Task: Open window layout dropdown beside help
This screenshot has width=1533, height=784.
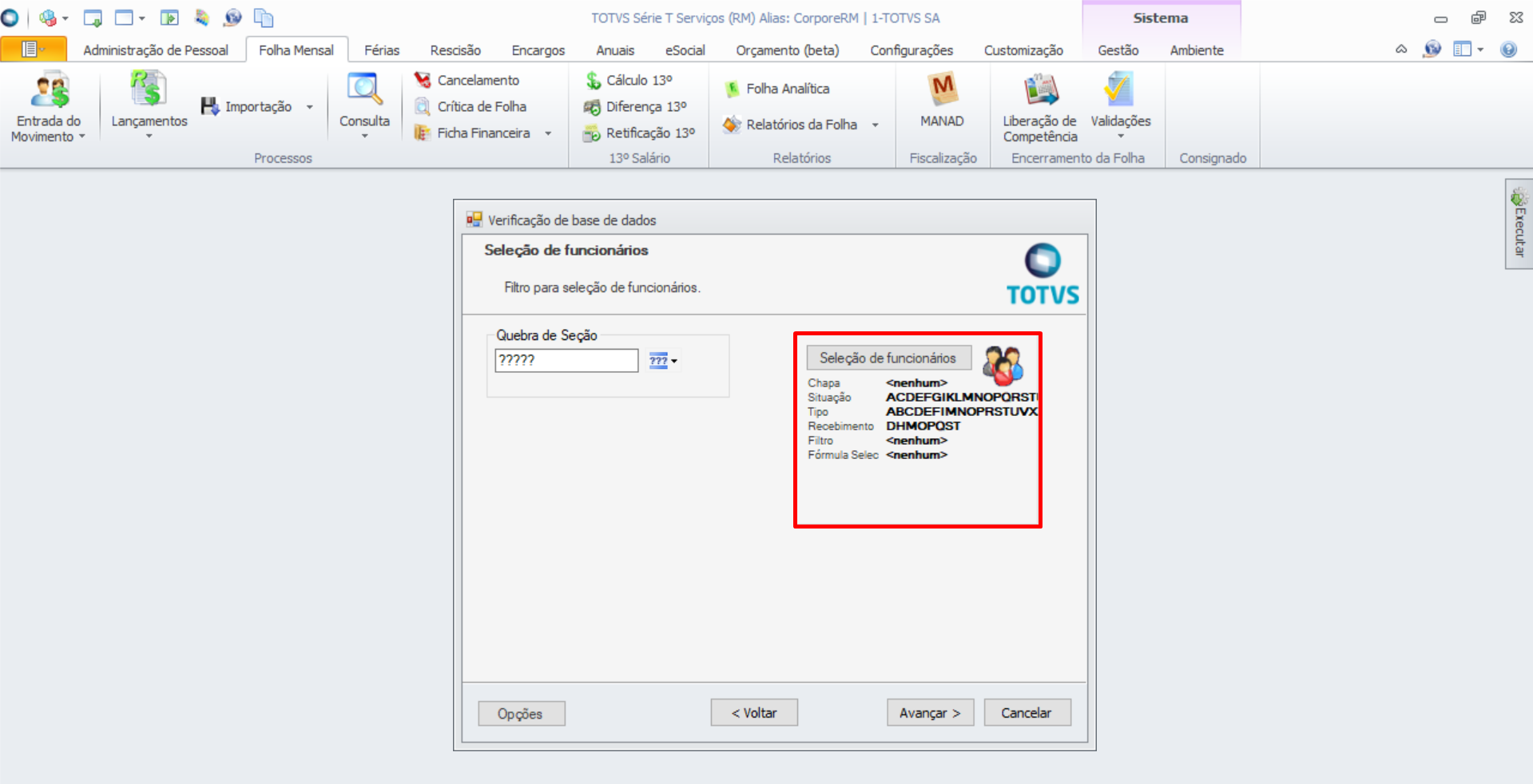Action: pyautogui.click(x=1468, y=49)
